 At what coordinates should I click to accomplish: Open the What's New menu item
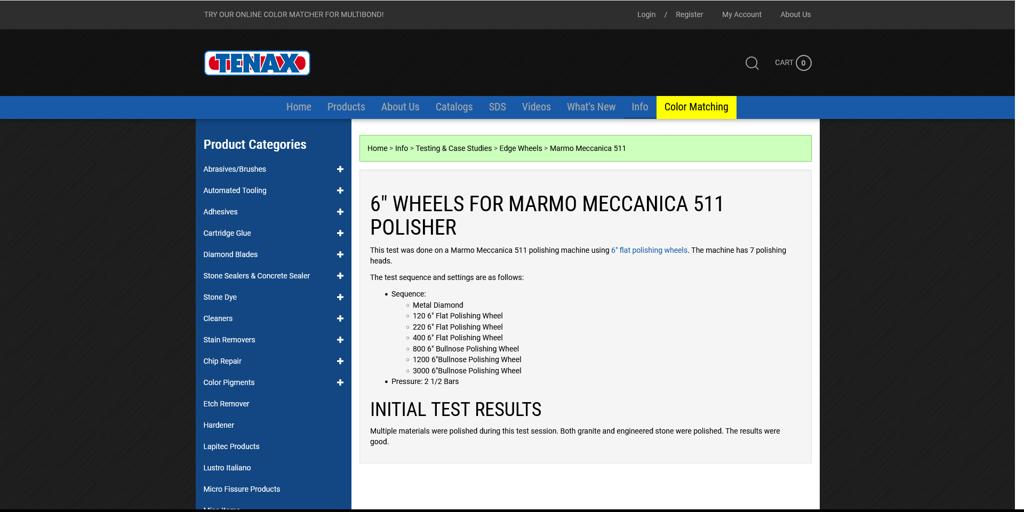tap(591, 107)
